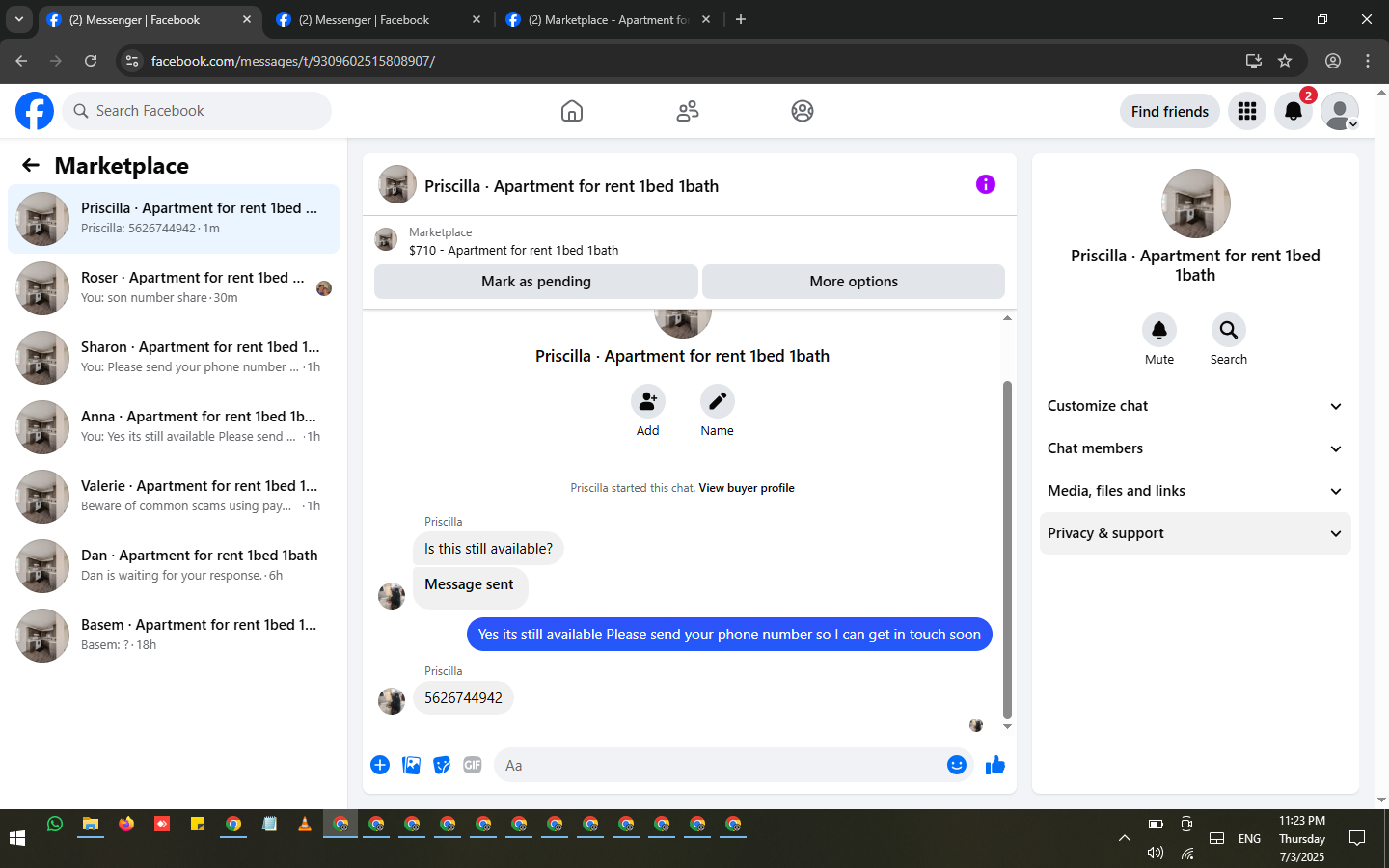1389x868 pixels.
Task: Open emoji picker in message box
Action: 957,765
